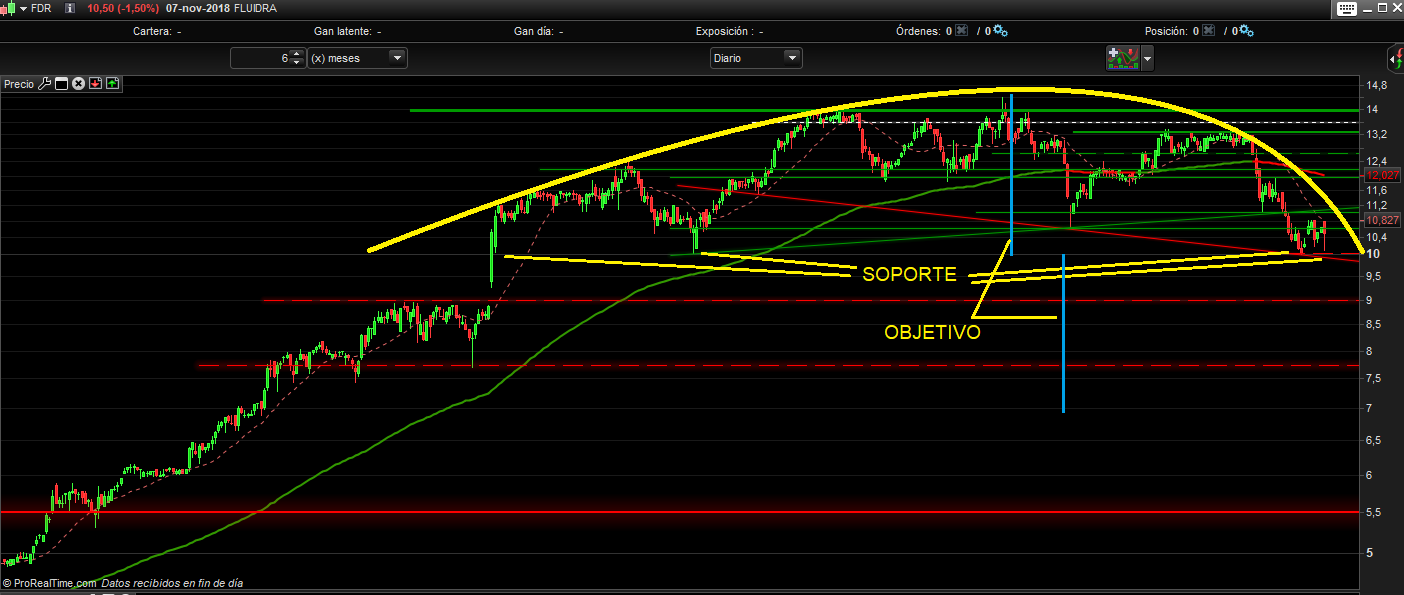Expand the indicator button dropdown arrow
Viewport: 1404px width, 595px height.
tap(1147, 59)
